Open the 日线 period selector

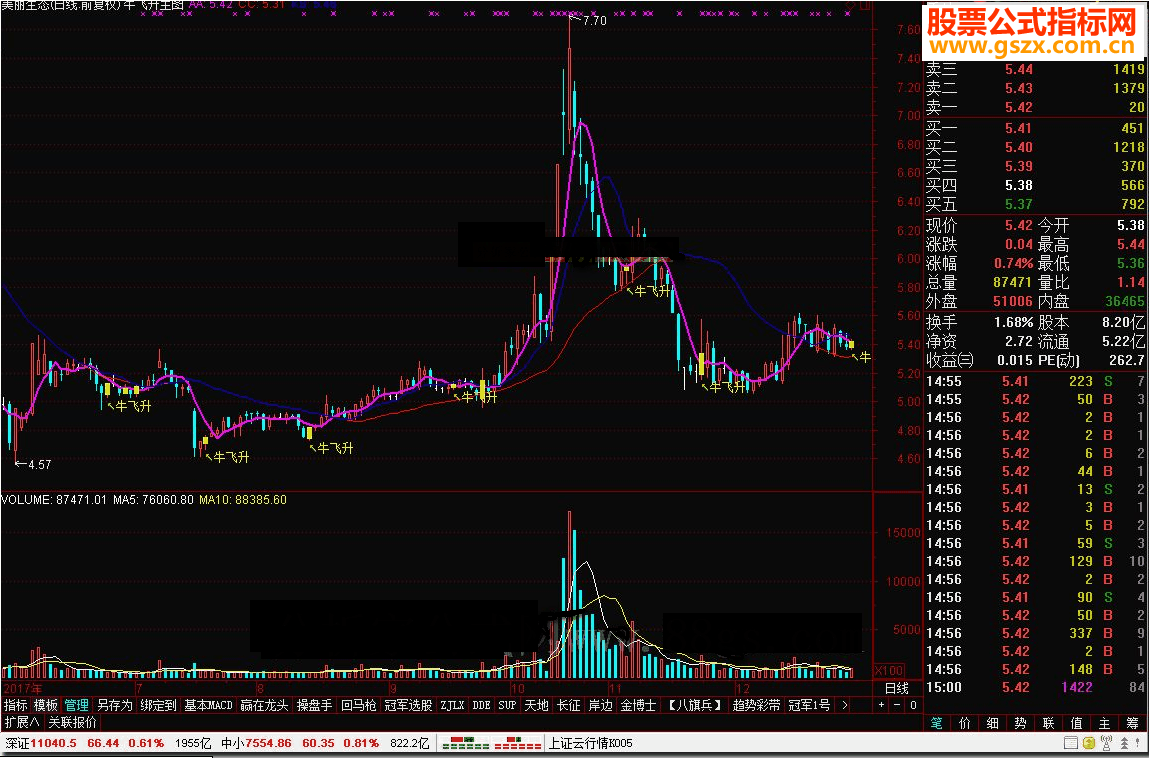(897, 688)
